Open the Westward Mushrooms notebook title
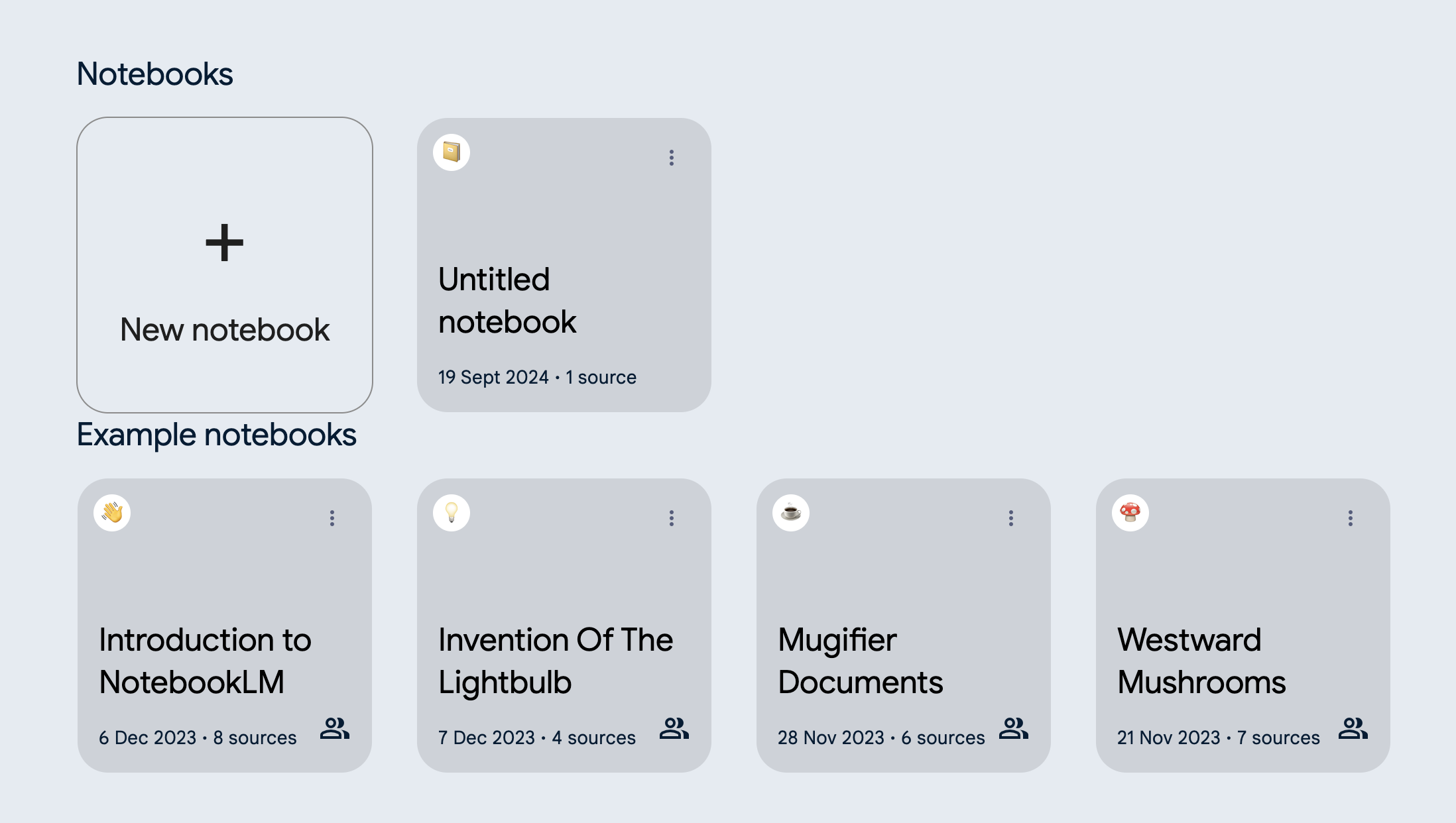The image size is (1456, 823). 1201,661
